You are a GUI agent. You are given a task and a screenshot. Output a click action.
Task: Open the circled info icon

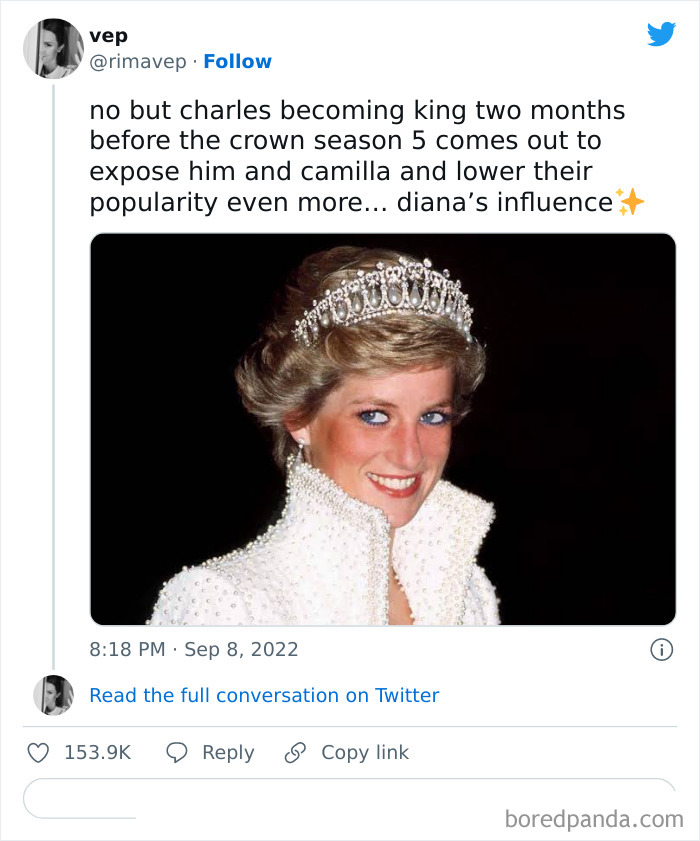tap(661, 650)
